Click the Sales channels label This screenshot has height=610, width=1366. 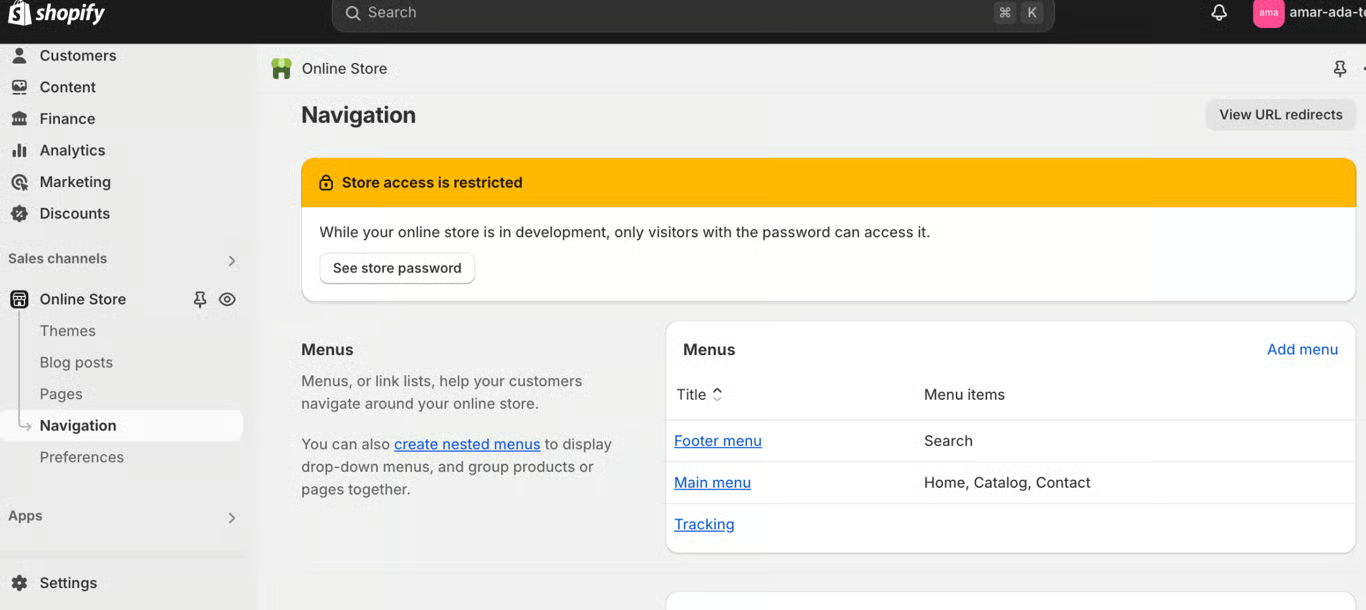[57, 259]
